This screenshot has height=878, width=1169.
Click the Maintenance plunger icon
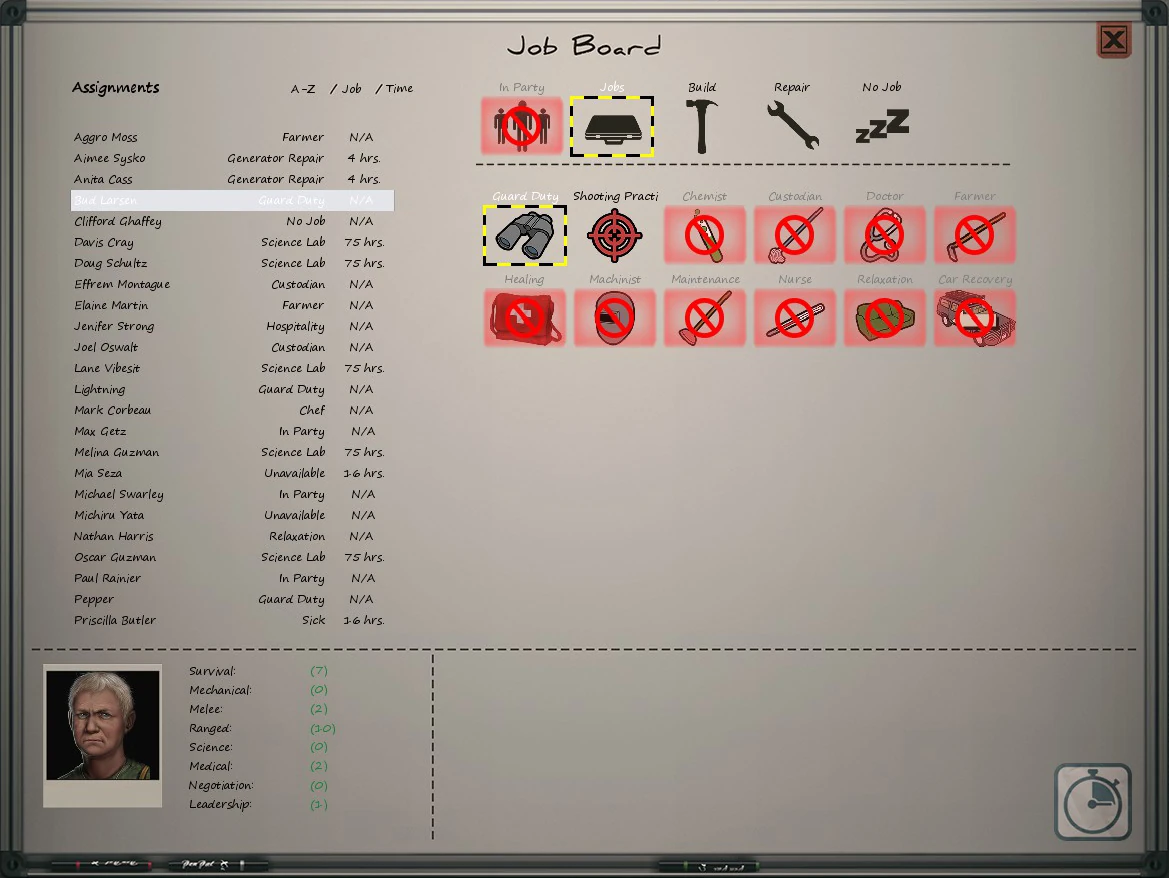[705, 318]
